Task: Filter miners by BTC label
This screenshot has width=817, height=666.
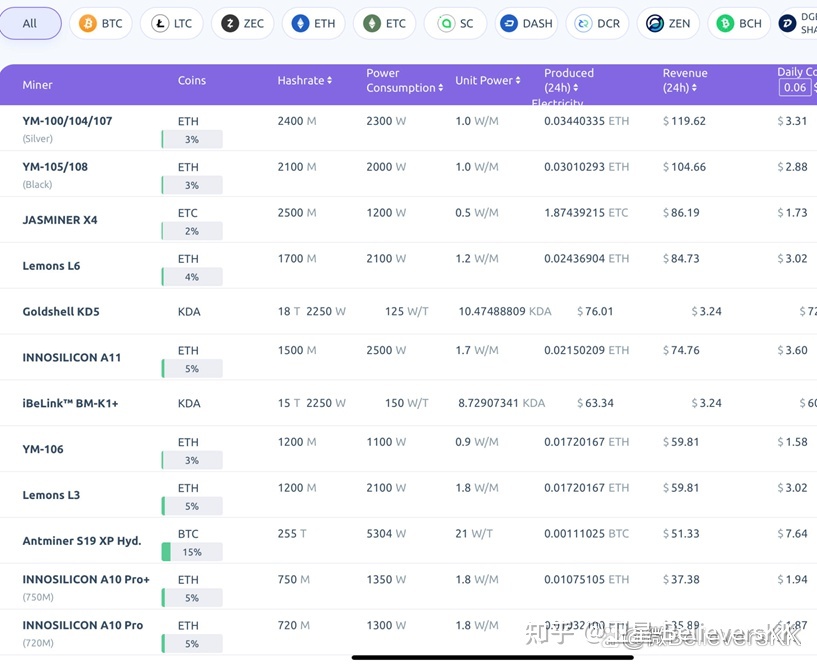Action: pyautogui.click(x=112, y=23)
